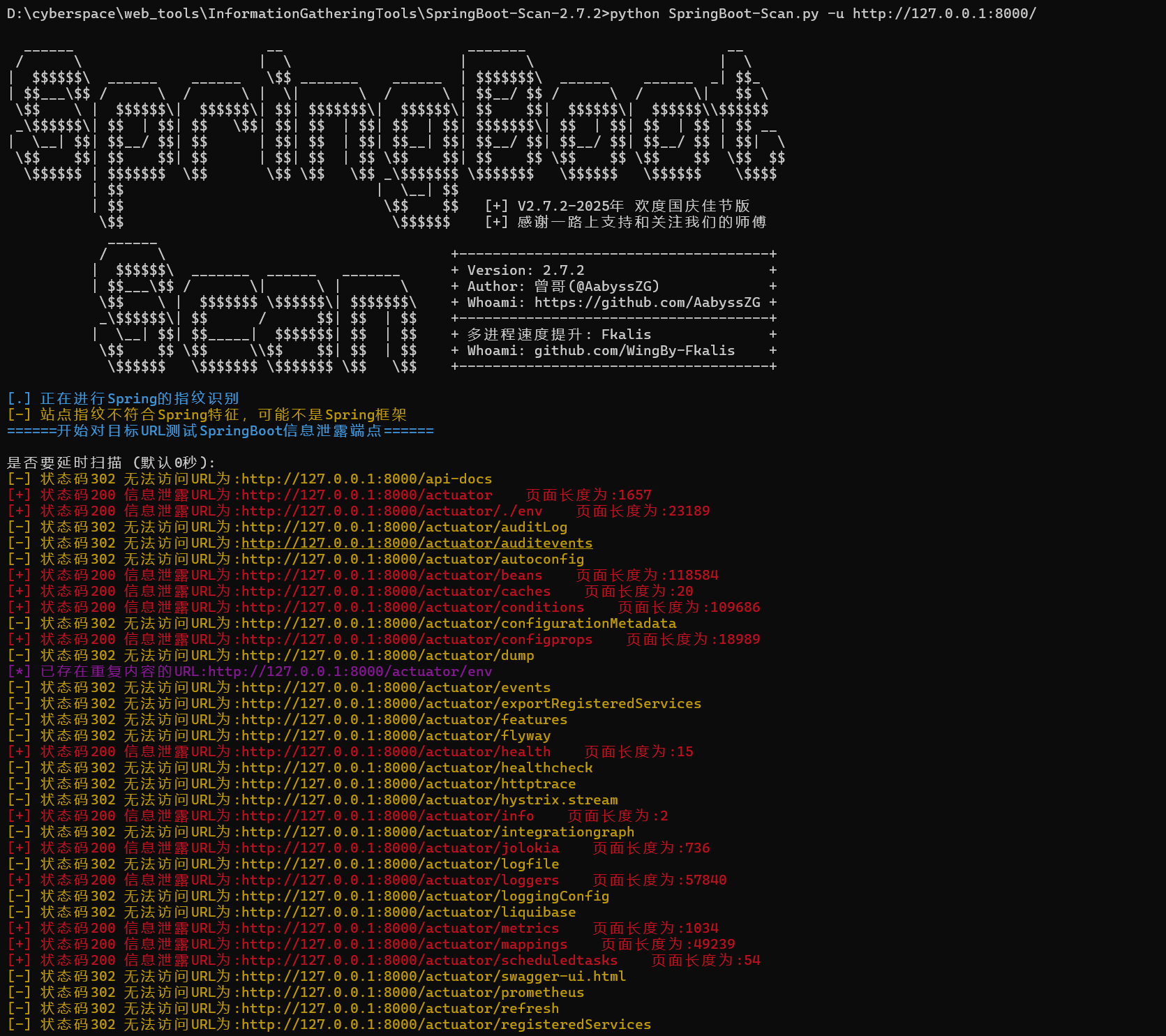This screenshot has width=1166, height=1036.
Task: Click page length value 49239
Action: click(x=715, y=944)
